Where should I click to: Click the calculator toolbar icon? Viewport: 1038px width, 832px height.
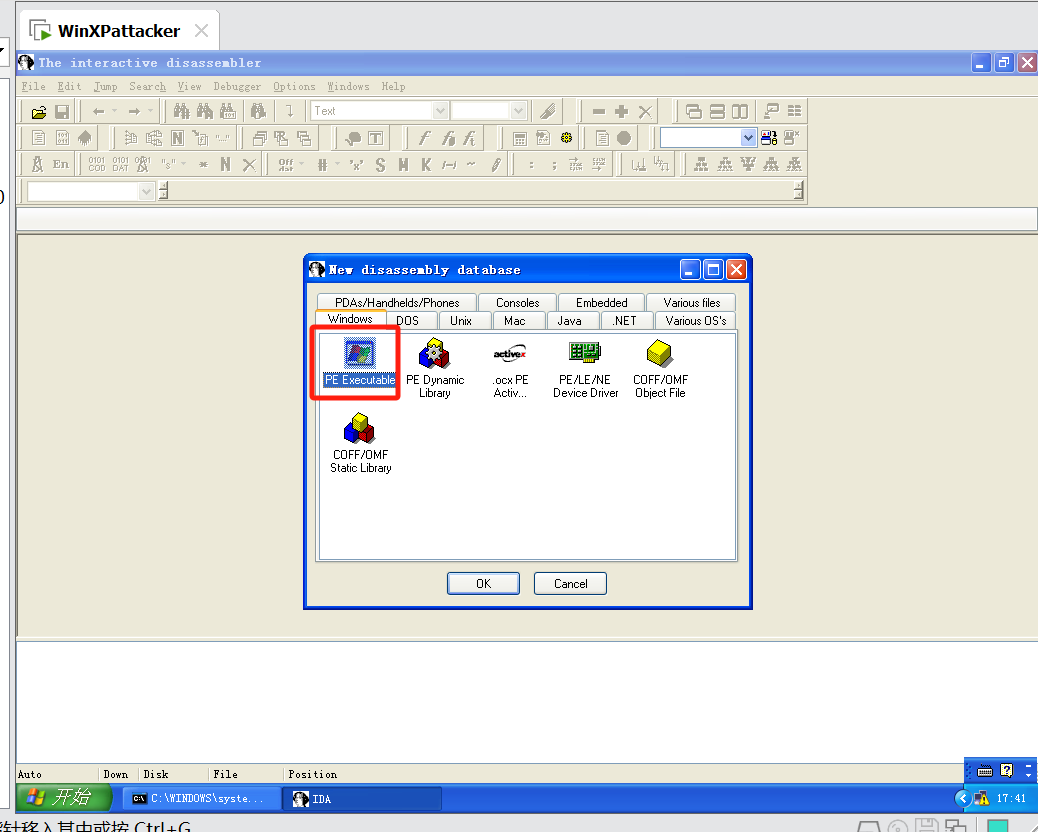tap(520, 138)
